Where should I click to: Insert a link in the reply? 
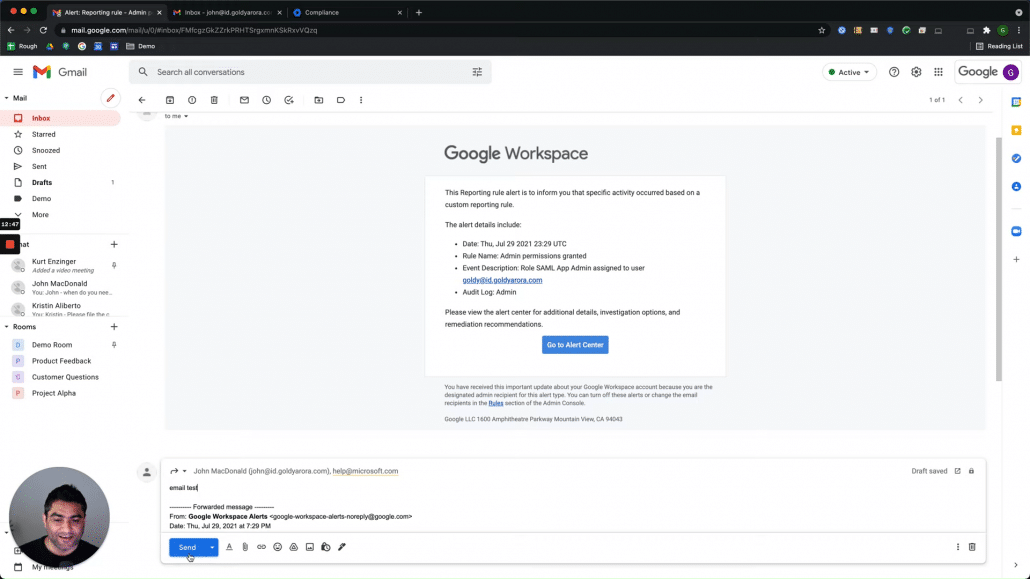pyautogui.click(x=261, y=547)
